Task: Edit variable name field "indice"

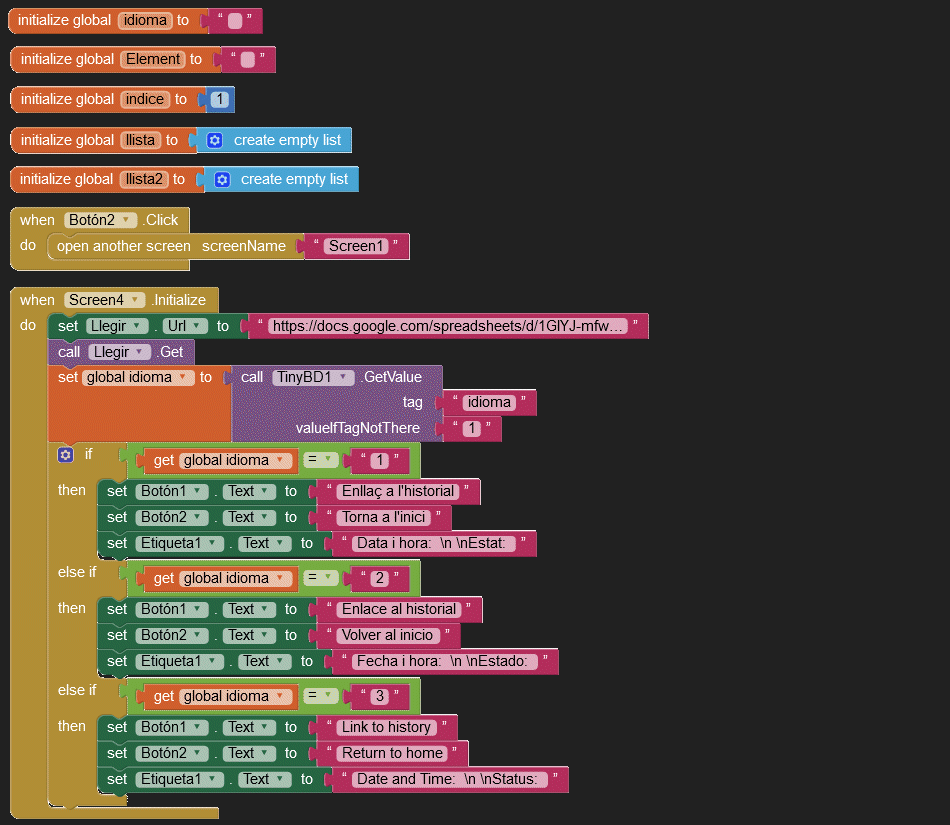Action: pos(144,100)
